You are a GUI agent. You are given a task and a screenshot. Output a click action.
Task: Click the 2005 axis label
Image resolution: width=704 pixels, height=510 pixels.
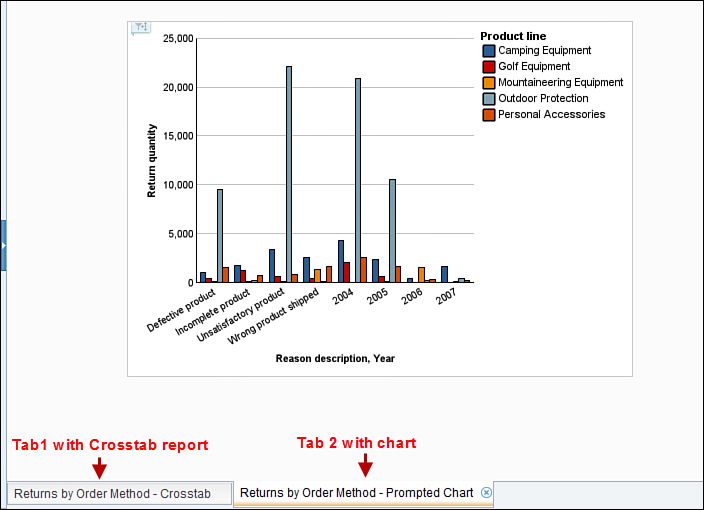coord(378,297)
